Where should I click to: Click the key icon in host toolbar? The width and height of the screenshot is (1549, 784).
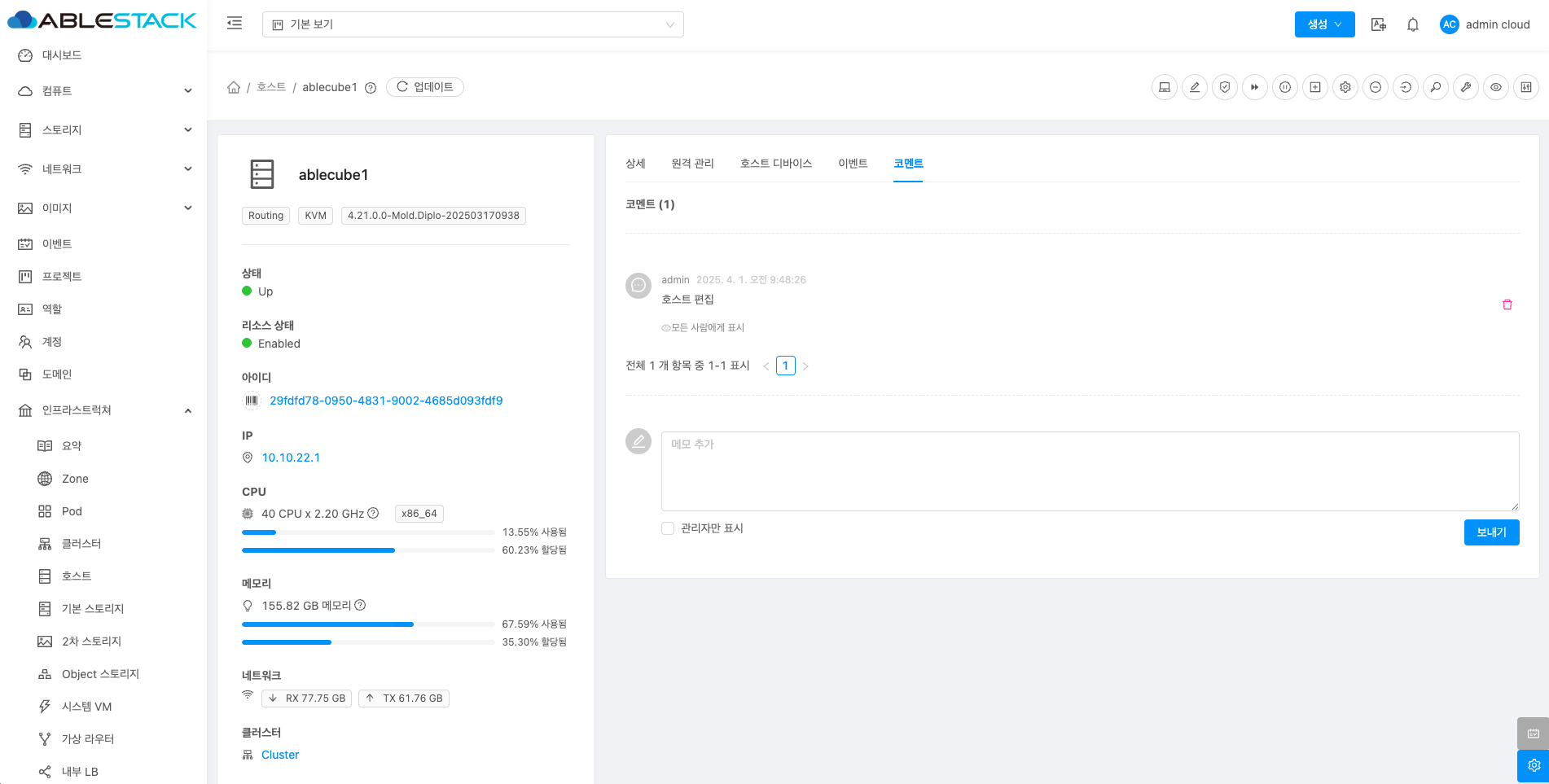tap(1436, 87)
